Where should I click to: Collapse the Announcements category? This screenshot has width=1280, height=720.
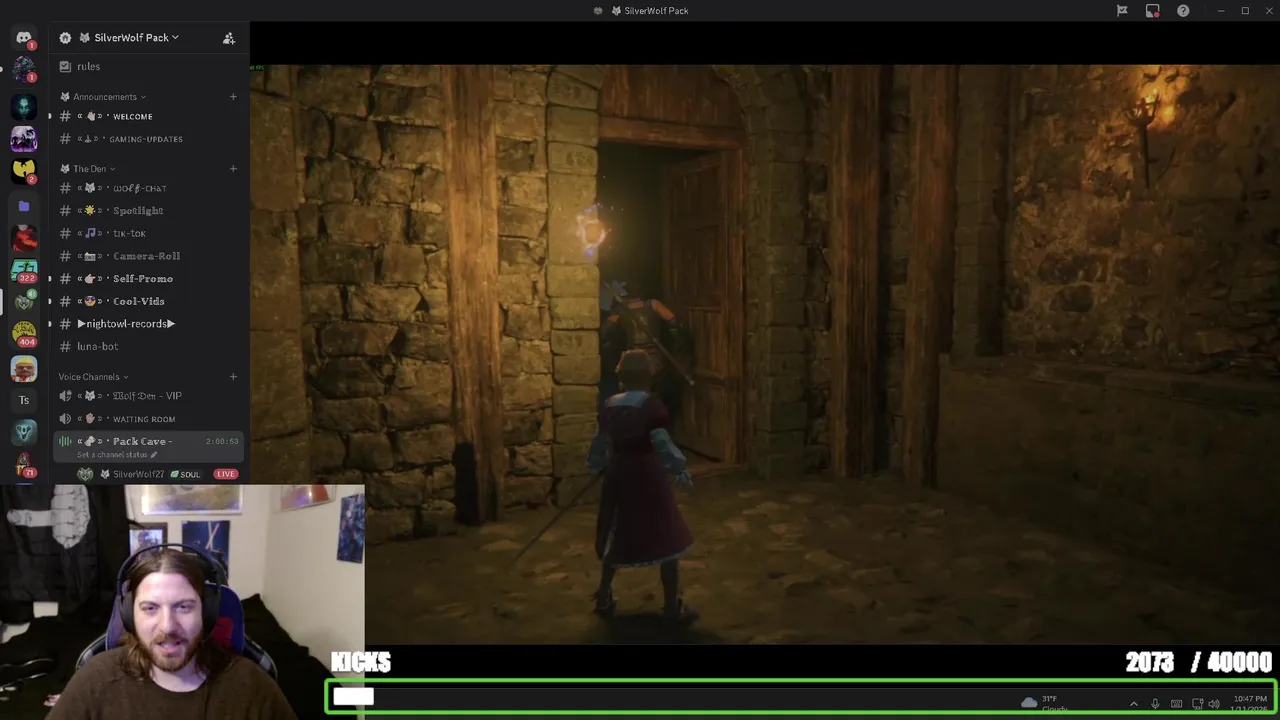(x=104, y=97)
